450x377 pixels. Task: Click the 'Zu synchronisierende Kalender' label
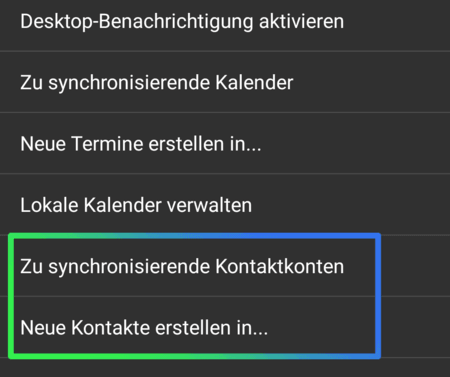[157, 83]
